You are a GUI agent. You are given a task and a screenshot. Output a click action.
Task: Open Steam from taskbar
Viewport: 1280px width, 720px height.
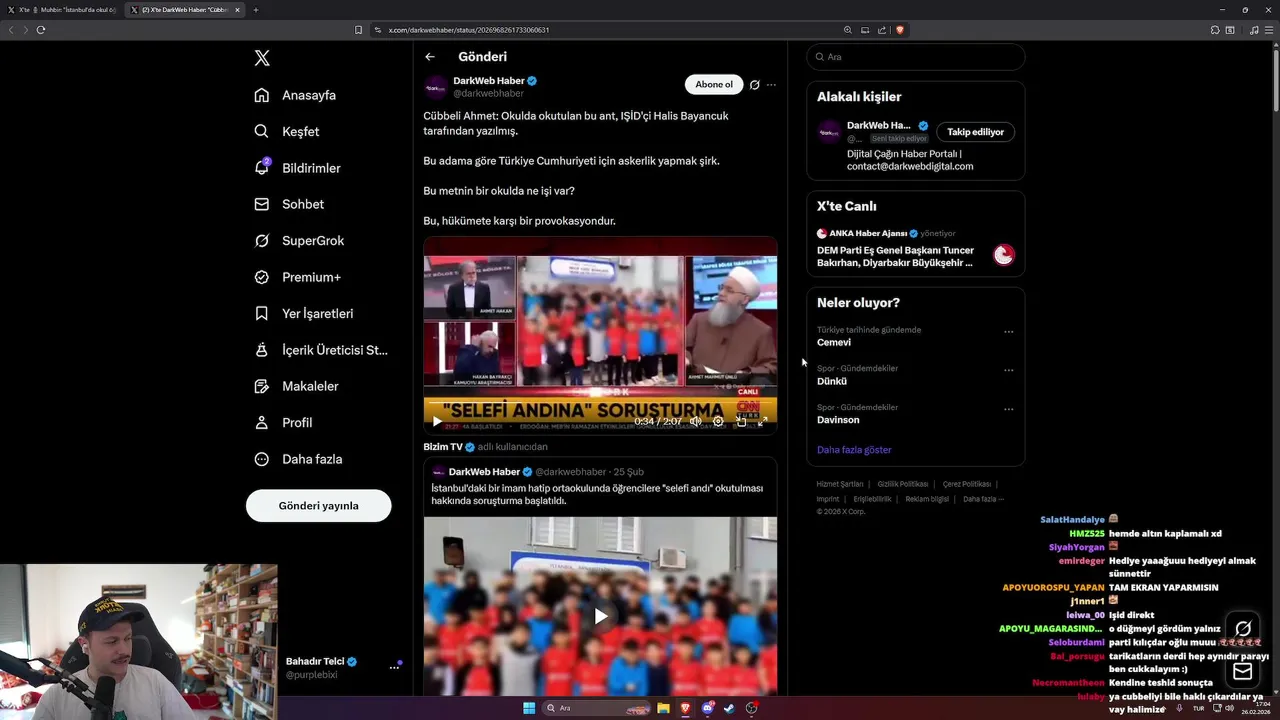729,708
